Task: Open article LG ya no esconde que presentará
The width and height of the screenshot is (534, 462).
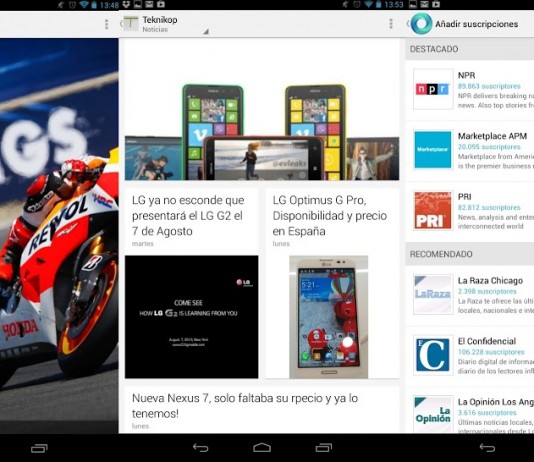Action: tap(188, 216)
